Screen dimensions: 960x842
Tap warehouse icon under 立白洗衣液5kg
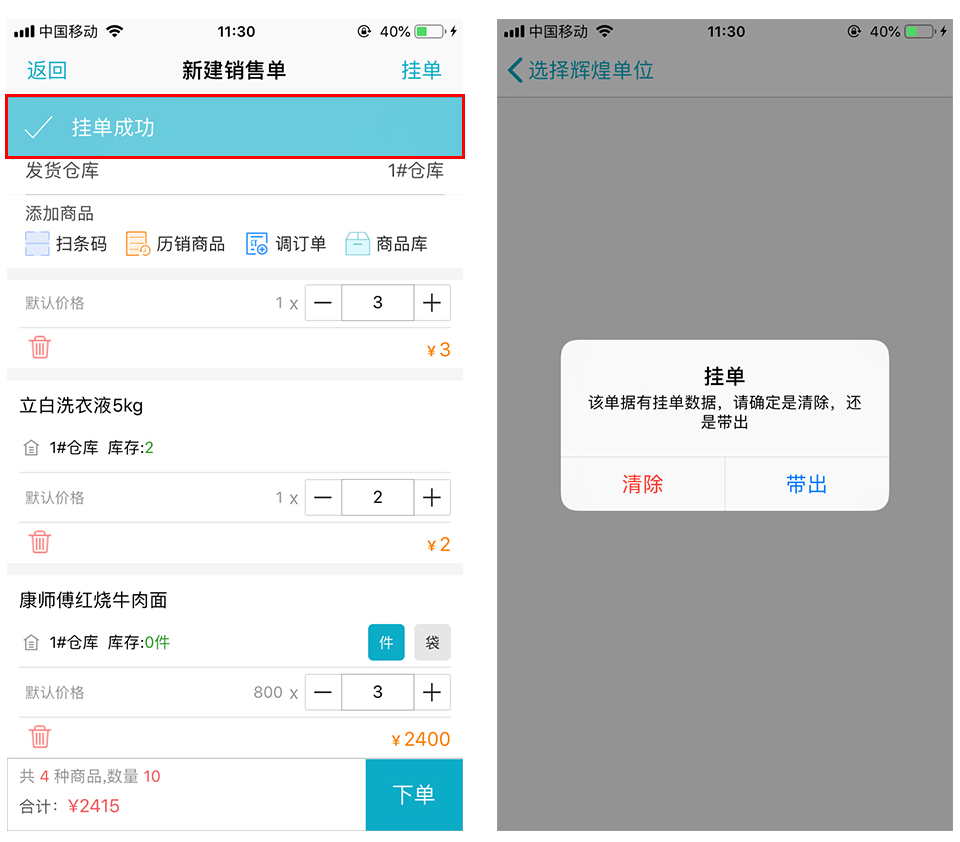[31, 448]
